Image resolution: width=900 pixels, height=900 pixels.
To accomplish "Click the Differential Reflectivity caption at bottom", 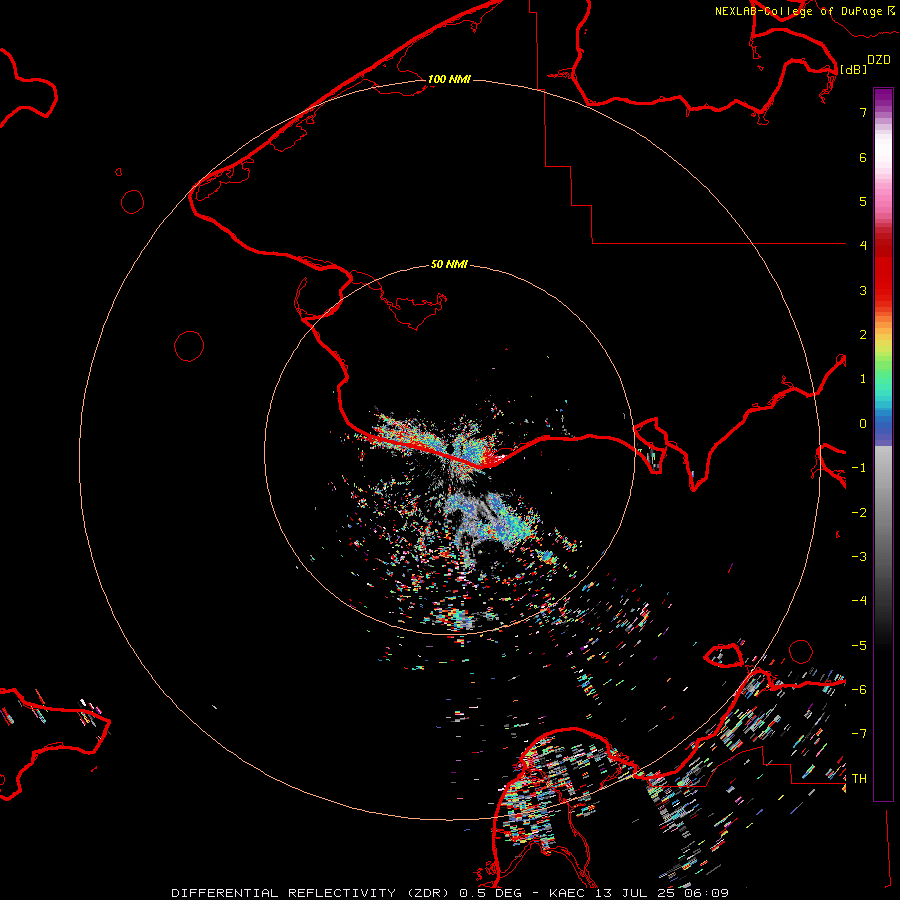I will point(450,893).
